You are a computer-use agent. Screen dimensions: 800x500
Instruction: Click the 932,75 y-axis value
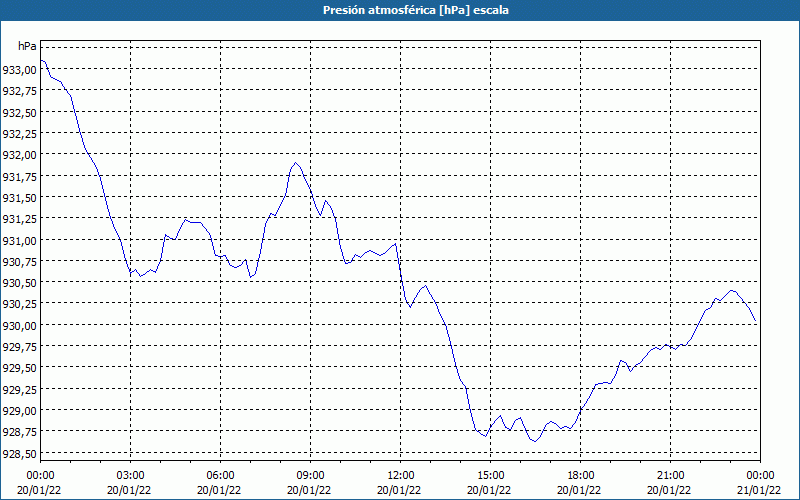(19, 91)
